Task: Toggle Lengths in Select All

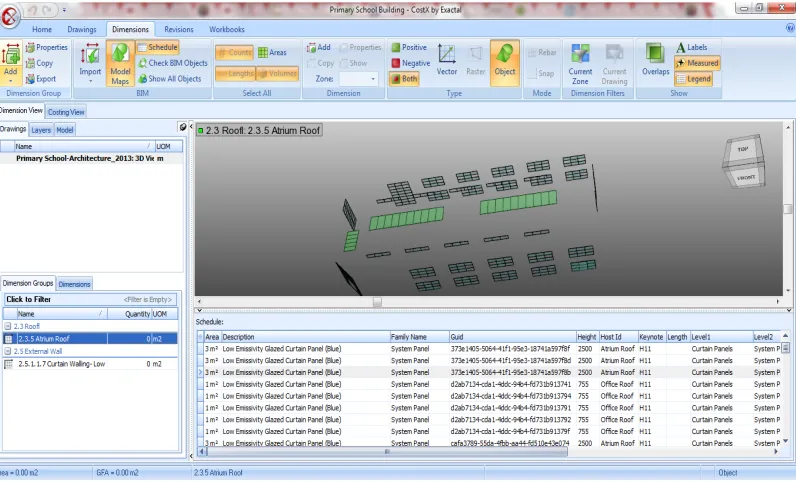Action: [x=235, y=74]
